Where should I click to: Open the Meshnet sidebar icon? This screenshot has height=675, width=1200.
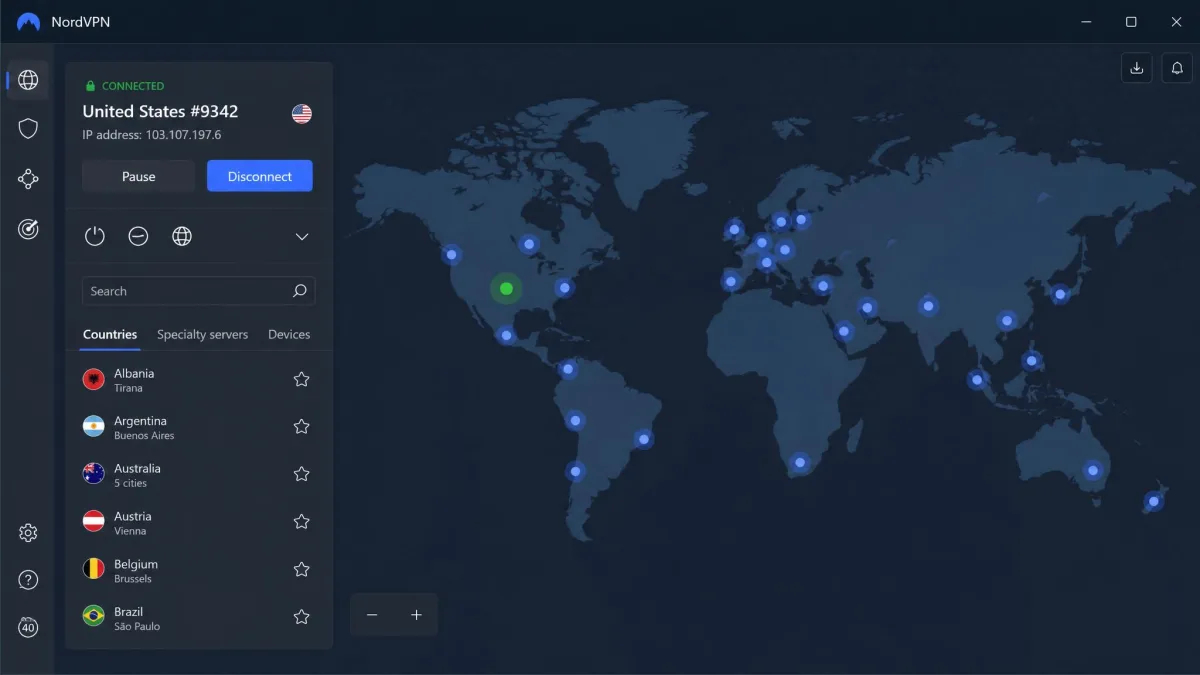pos(28,179)
